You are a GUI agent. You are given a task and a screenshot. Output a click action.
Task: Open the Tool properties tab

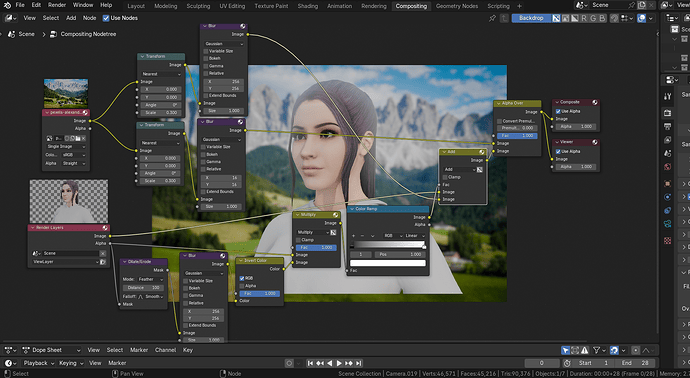tap(668, 96)
